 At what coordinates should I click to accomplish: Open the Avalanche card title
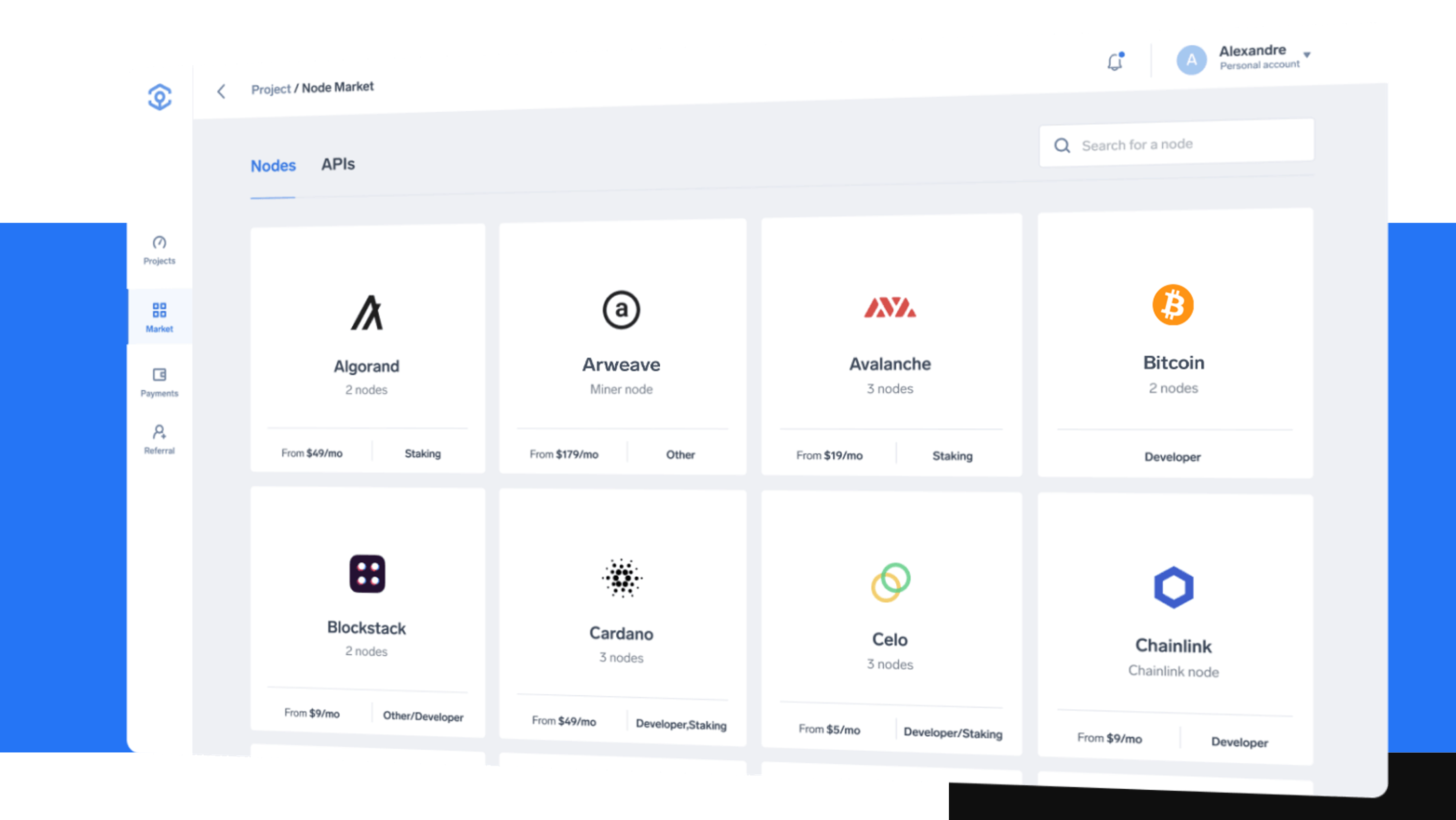[x=890, y=363]
